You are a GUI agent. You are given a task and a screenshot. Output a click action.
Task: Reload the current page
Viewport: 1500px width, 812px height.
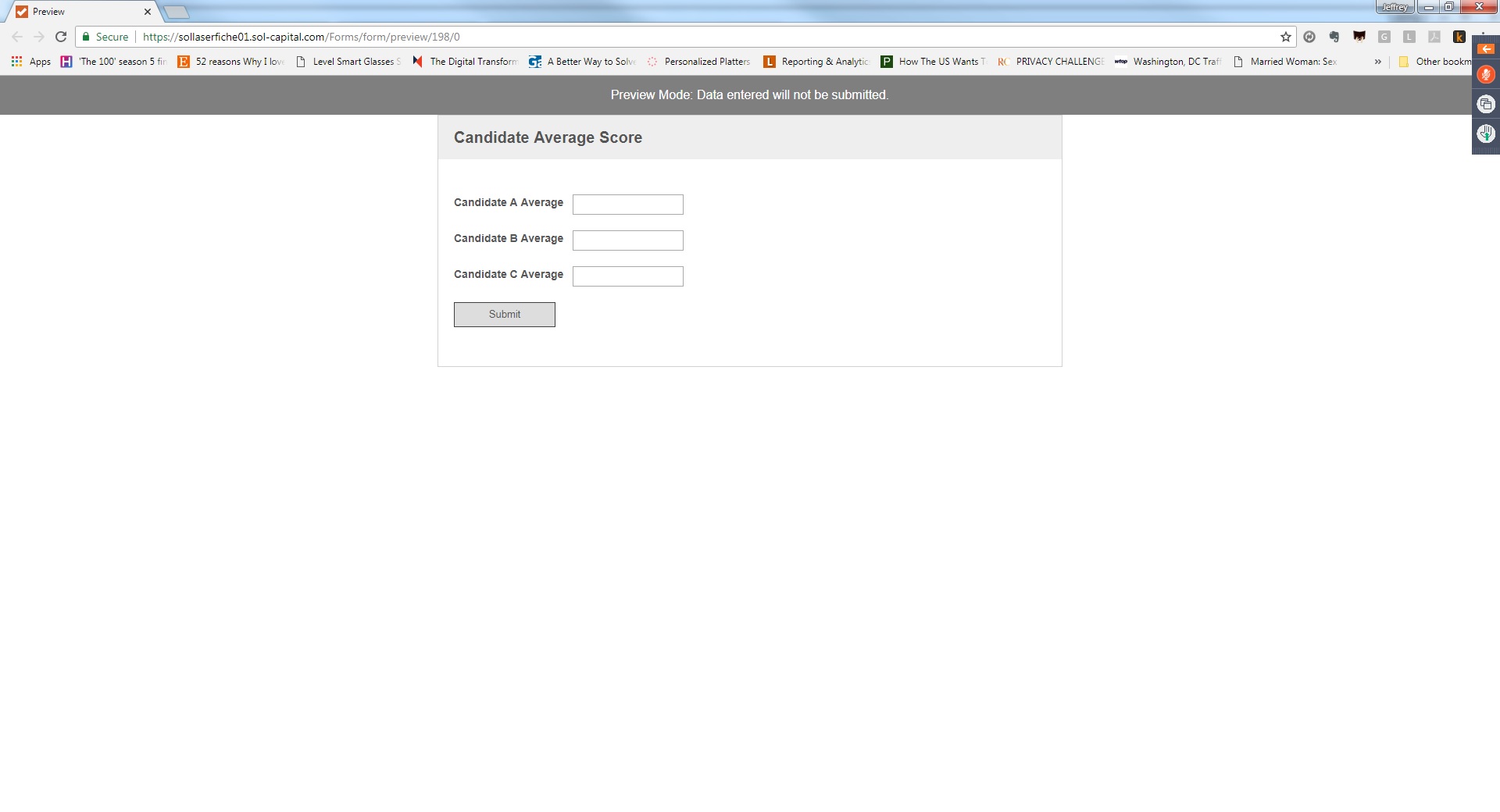pos(61,37)
